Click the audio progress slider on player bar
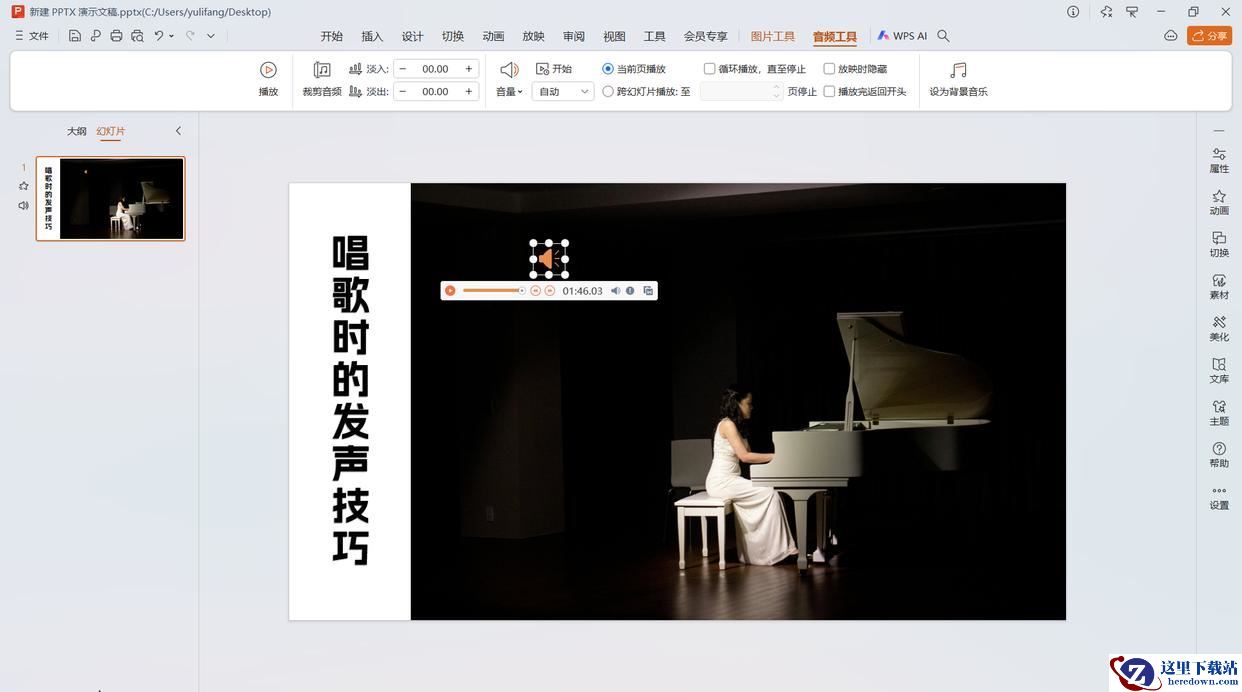 coord(494,291)
